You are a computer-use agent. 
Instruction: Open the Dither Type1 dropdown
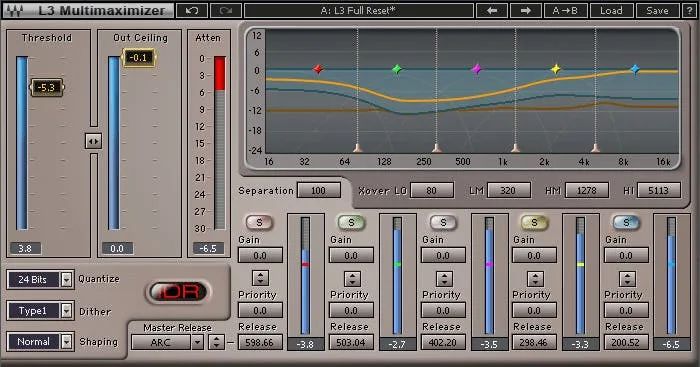point(67,311)
